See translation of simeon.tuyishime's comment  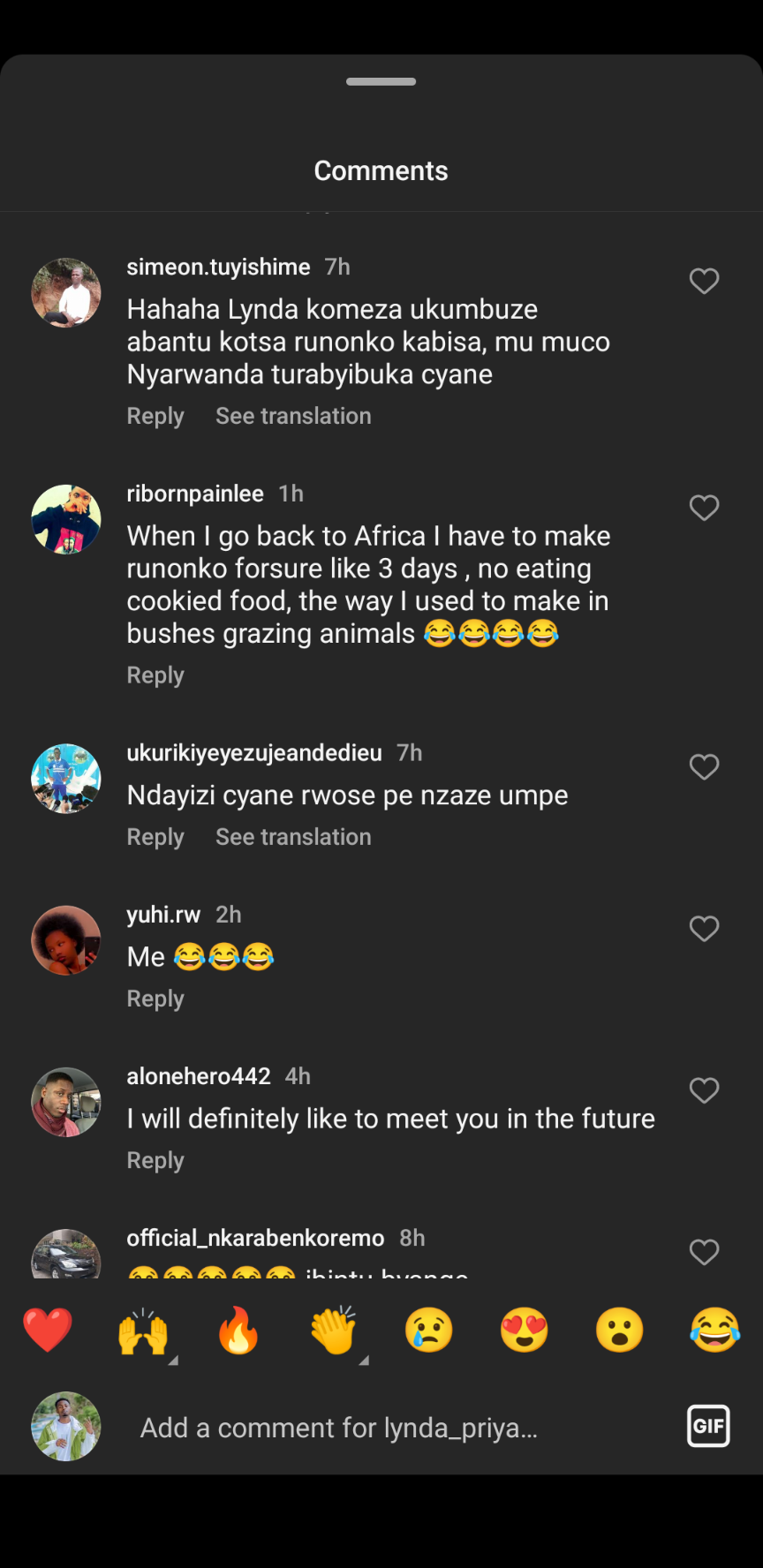(293, 416)
